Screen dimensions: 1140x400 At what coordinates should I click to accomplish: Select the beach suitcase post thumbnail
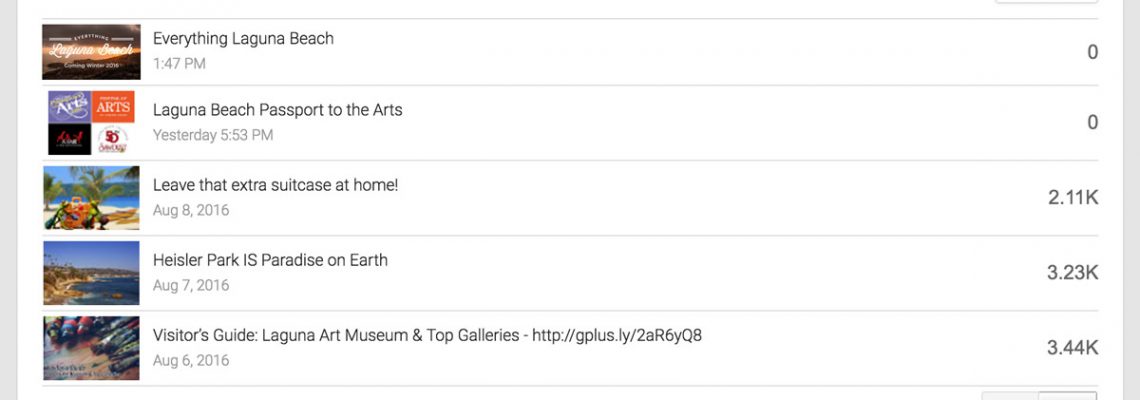[x=91, y=198]
